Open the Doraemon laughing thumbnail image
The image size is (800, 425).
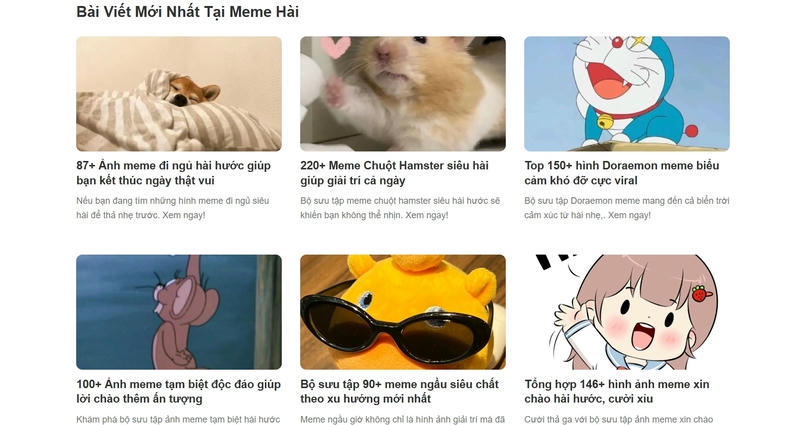(627, 93)
